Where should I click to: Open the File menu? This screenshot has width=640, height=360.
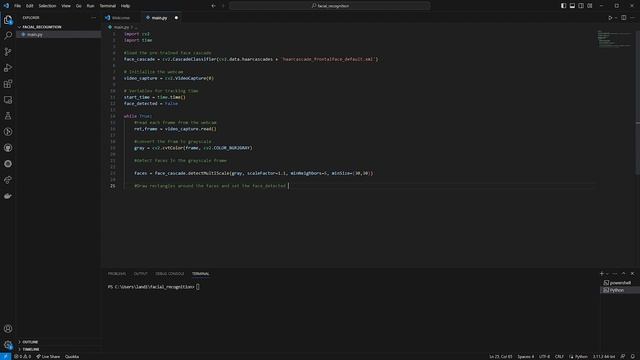(x=17, y=6)
